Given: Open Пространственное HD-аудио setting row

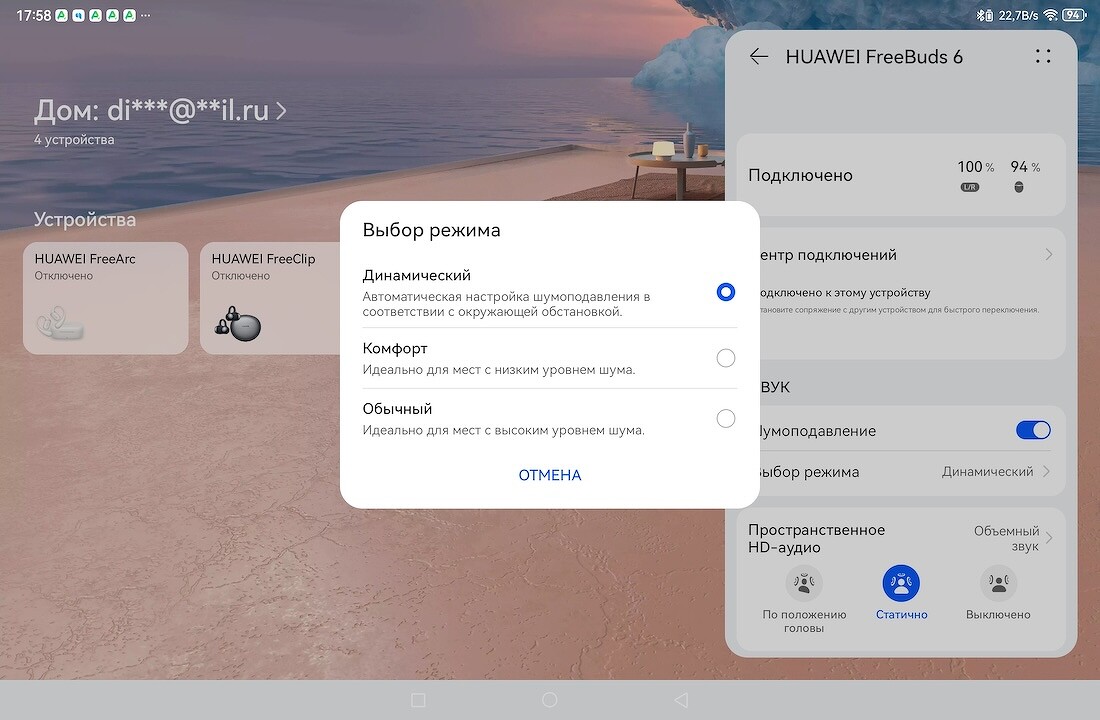Looking at the screenshot, I should click(x=900, y=539).
